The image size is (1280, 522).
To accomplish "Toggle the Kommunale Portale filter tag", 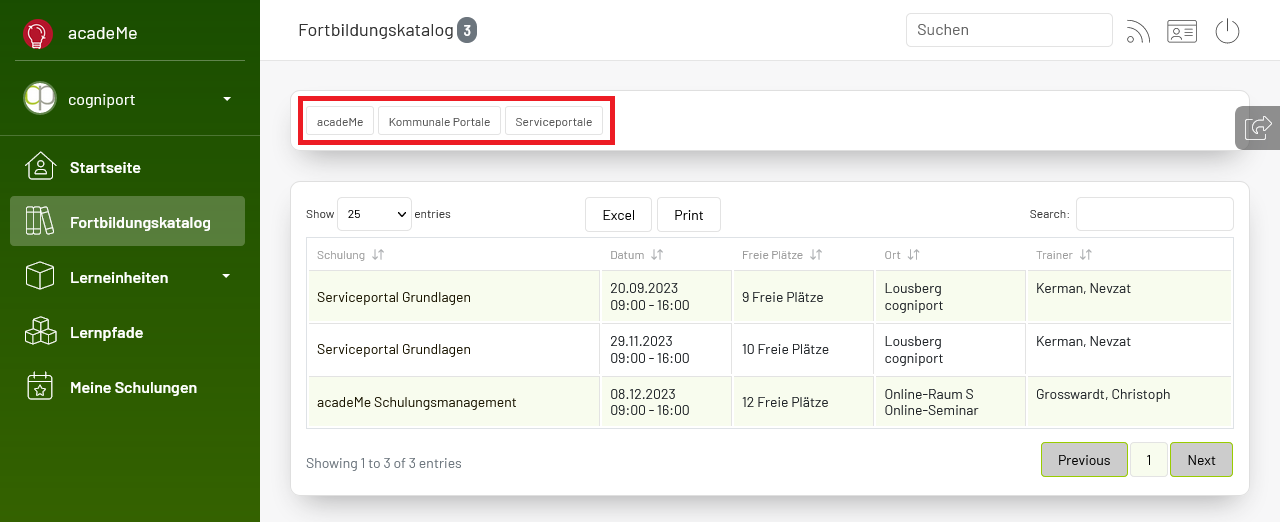I will (x=439, y=121).
